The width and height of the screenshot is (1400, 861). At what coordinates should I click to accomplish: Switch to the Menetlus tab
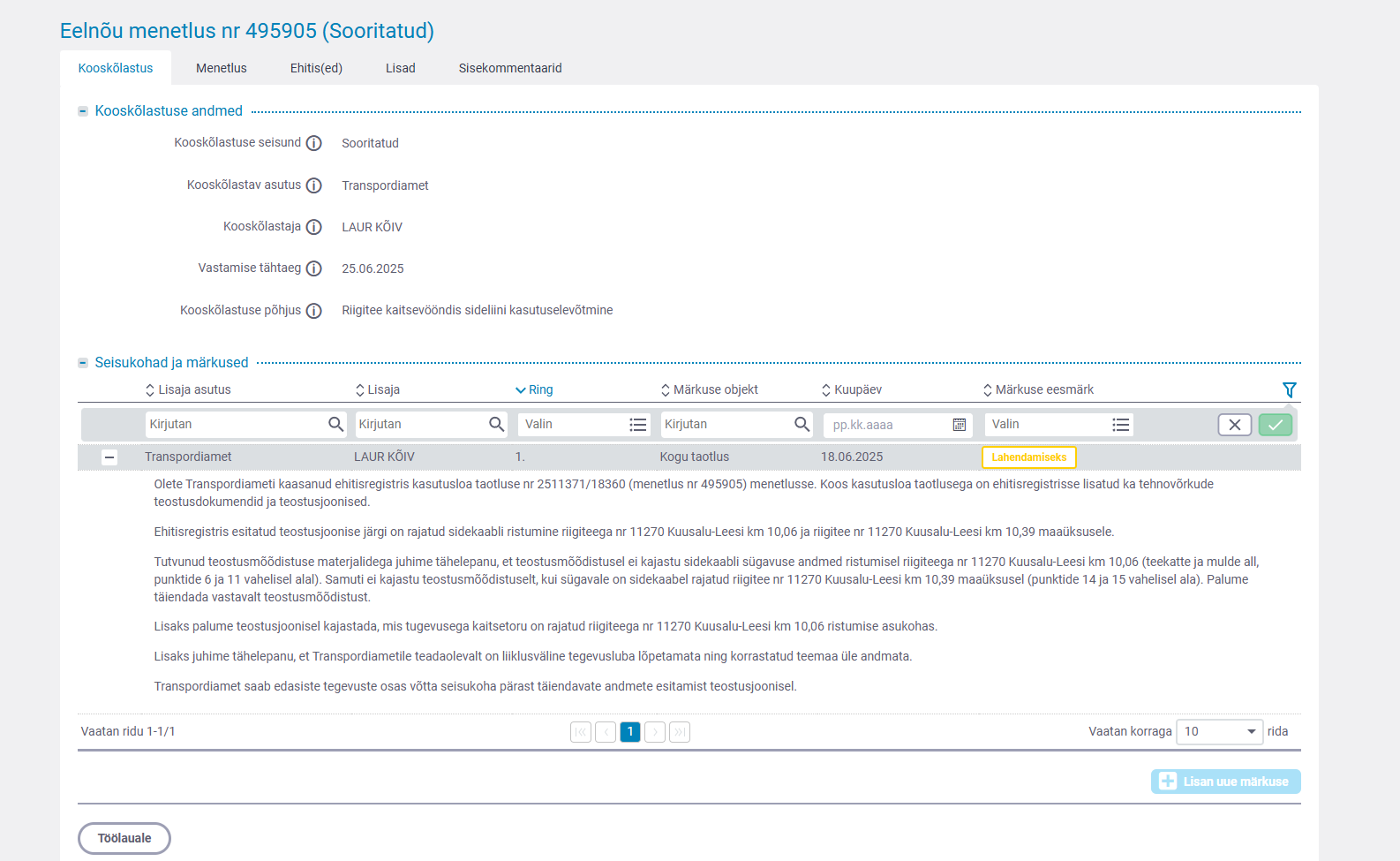(x=222, y=68)
